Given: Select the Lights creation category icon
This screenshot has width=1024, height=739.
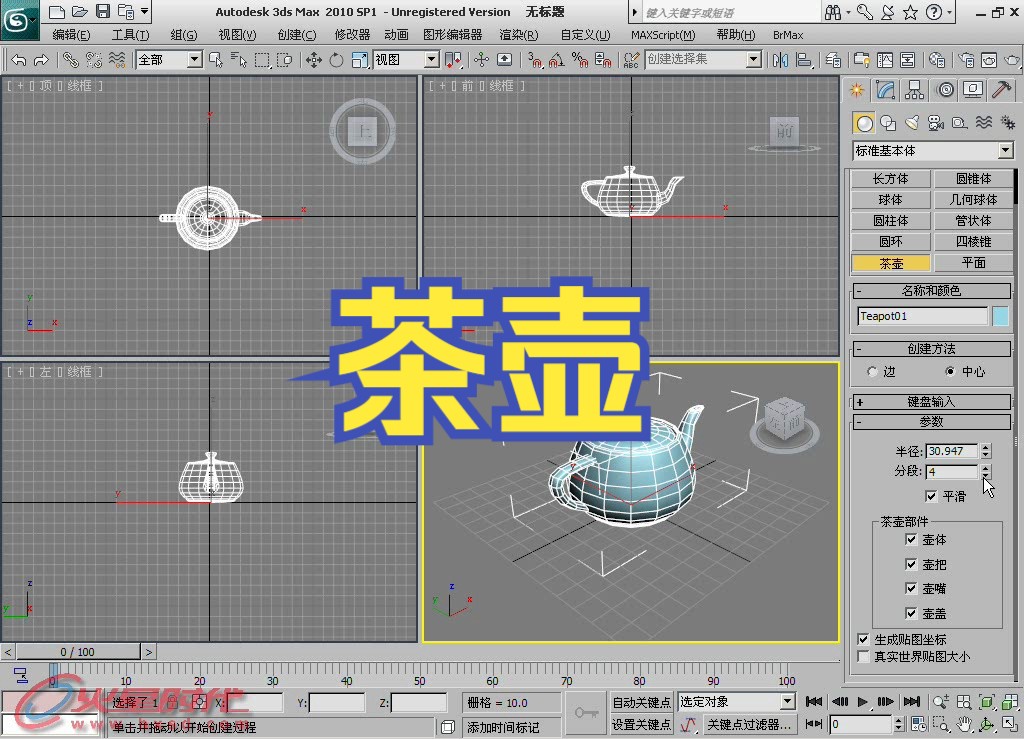Looking at the screenshot, I should 912,122.
